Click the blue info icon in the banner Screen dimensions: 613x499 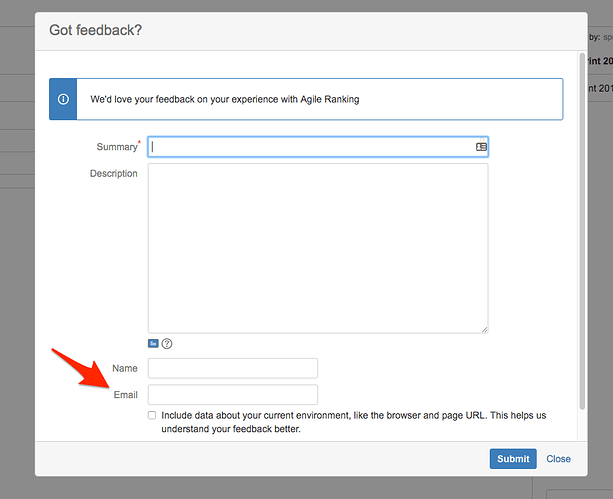click(63, 100)
